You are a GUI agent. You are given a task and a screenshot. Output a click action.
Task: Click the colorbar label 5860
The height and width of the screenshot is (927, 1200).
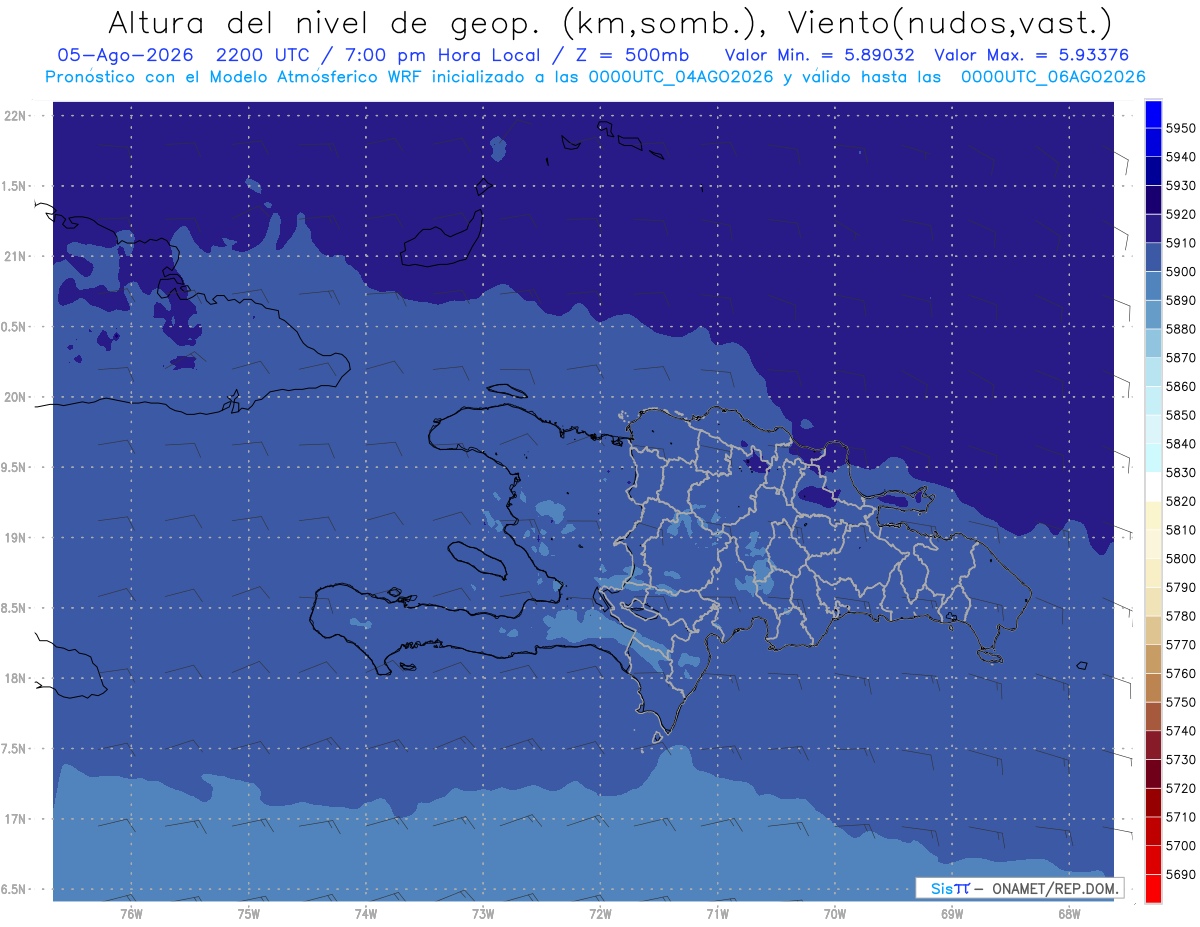tap(1181, 386)
